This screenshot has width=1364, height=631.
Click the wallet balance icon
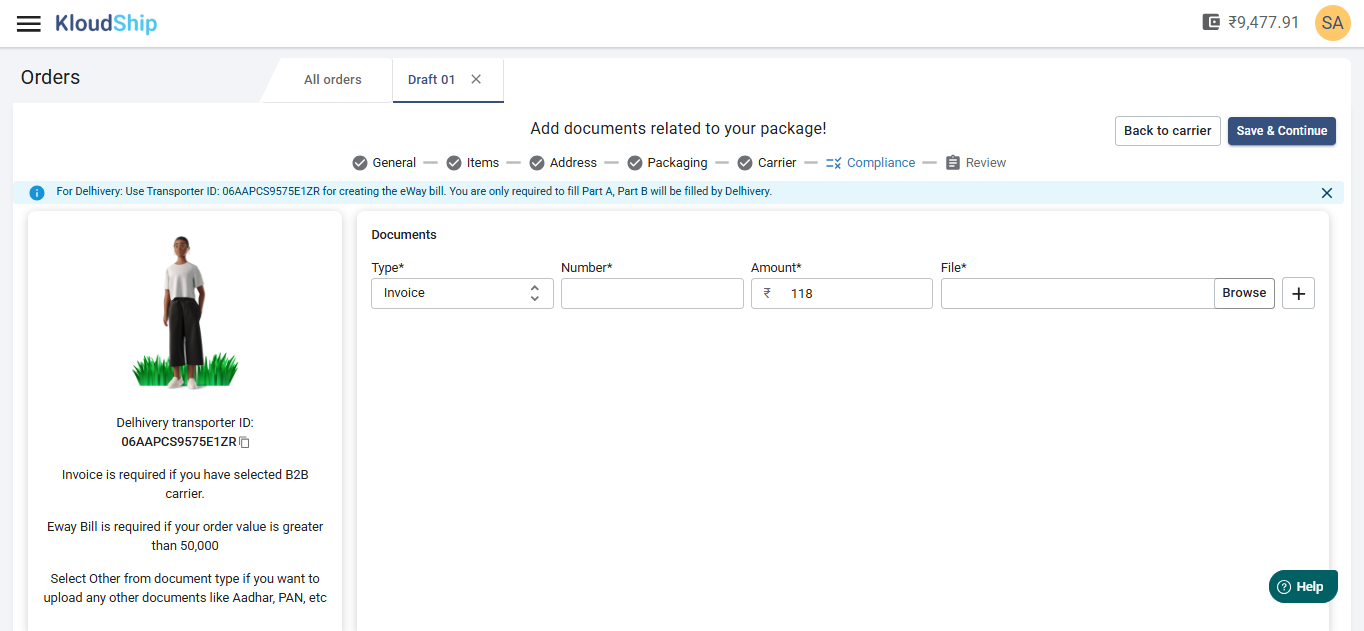[1211, 22]
